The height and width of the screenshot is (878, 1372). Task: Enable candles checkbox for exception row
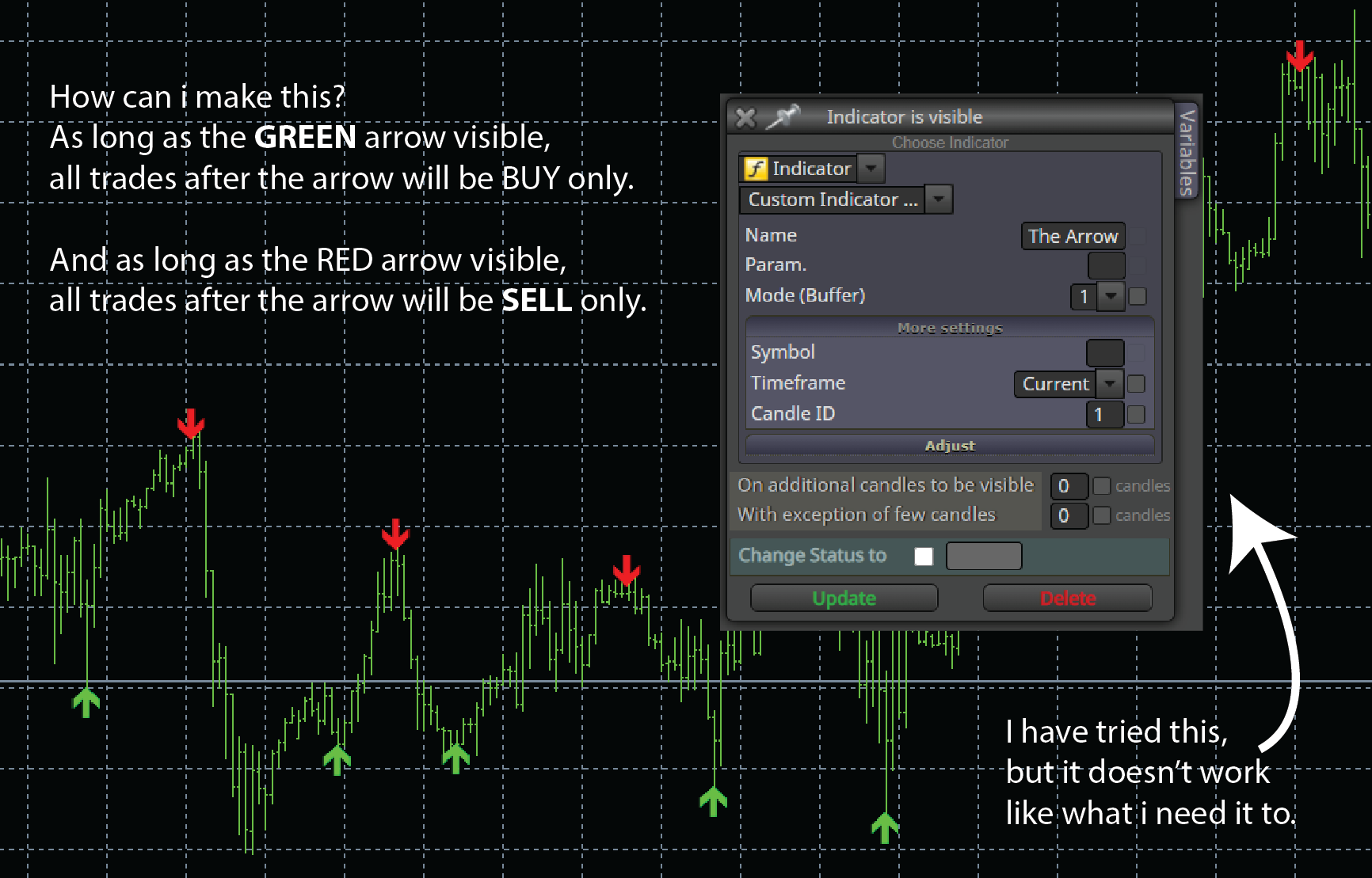(x=1101, y=516)
